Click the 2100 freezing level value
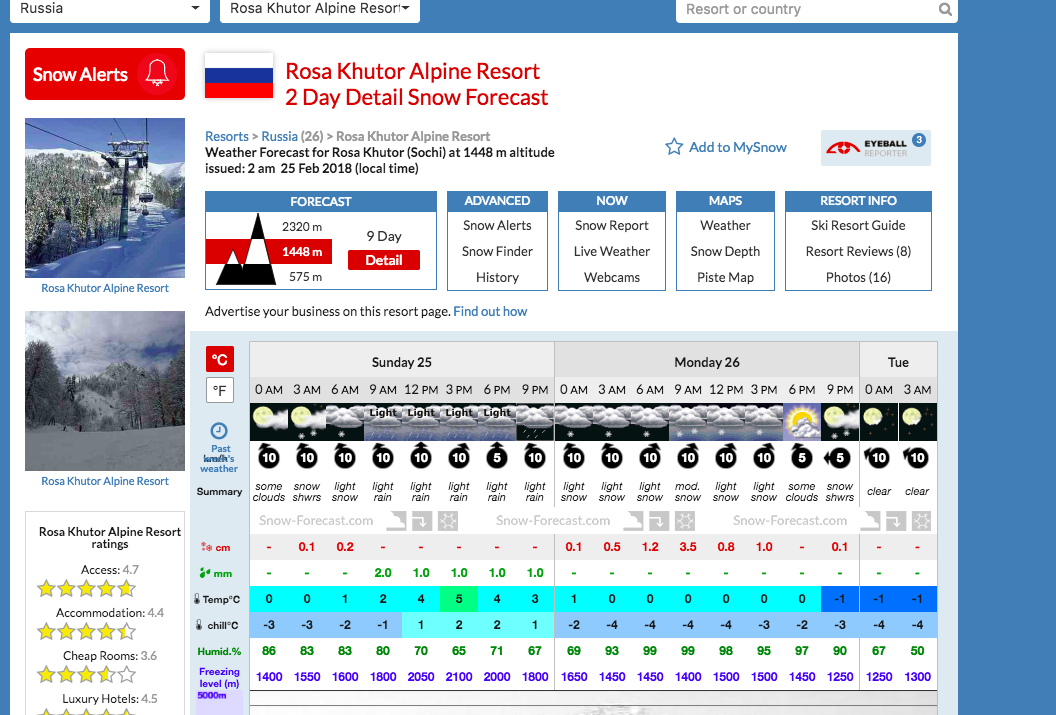Viewport: 1056px width, 715px height. 459,677
